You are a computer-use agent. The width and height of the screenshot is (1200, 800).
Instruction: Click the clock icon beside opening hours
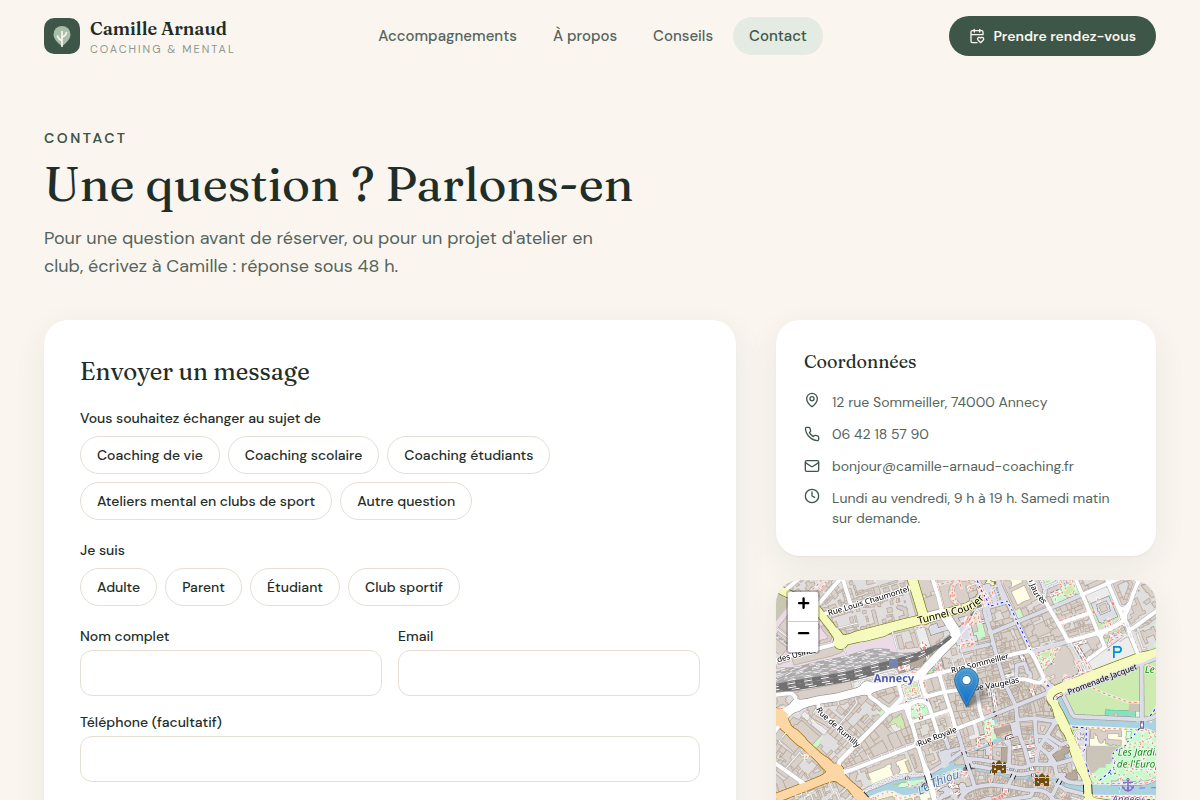click(812, 497)
